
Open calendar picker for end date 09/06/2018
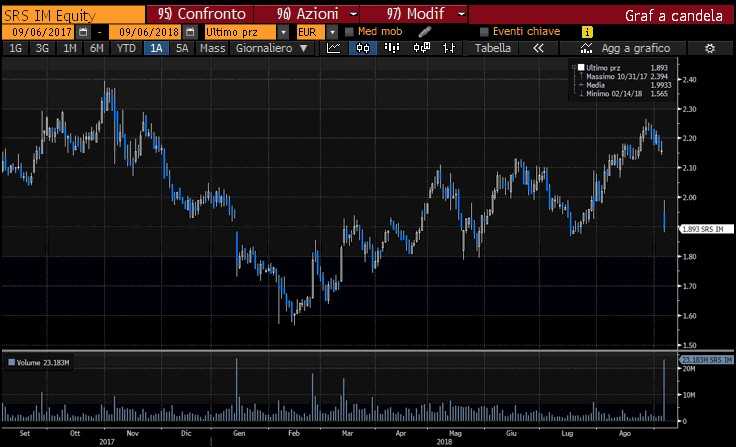(190, 32)
